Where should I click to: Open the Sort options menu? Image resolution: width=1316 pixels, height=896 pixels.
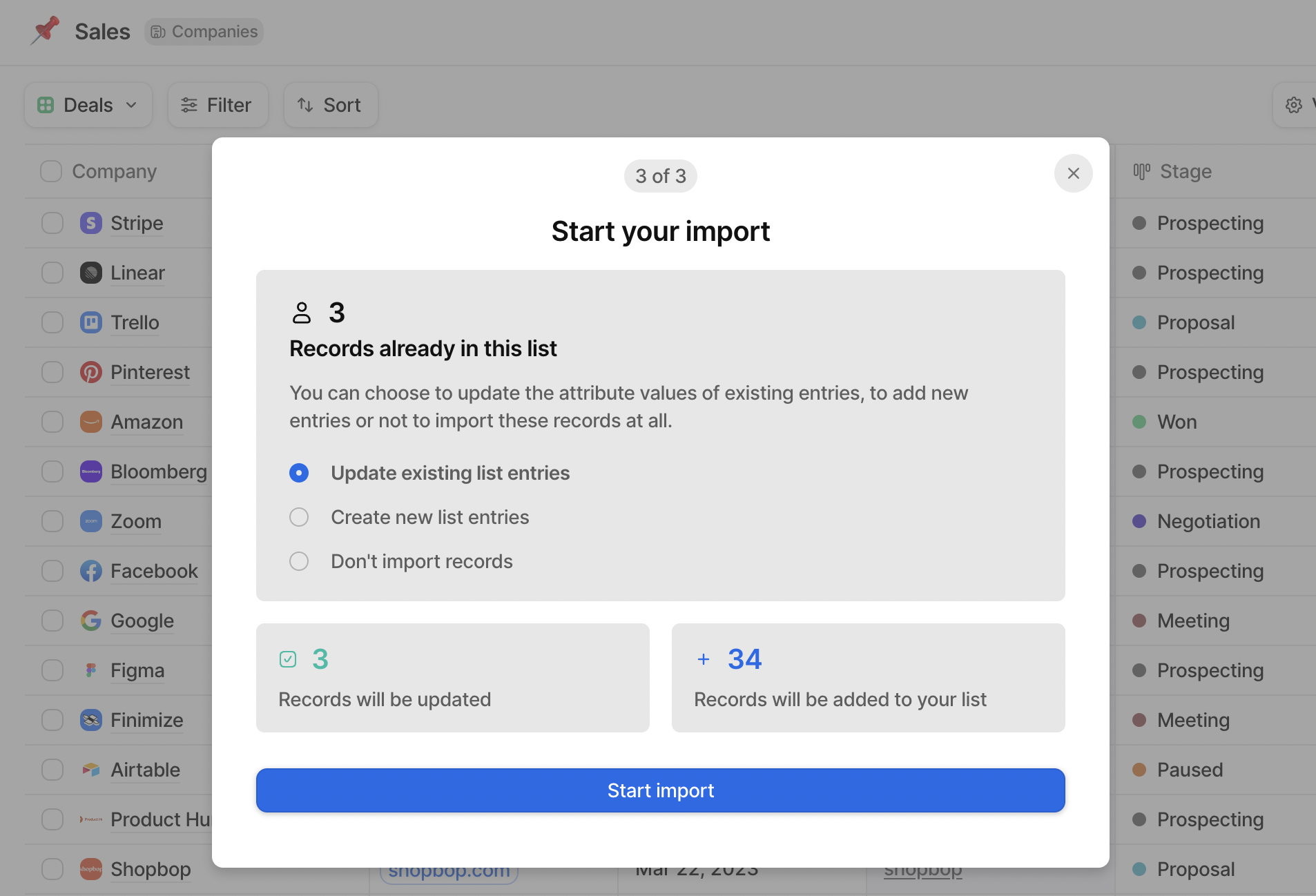331,105
